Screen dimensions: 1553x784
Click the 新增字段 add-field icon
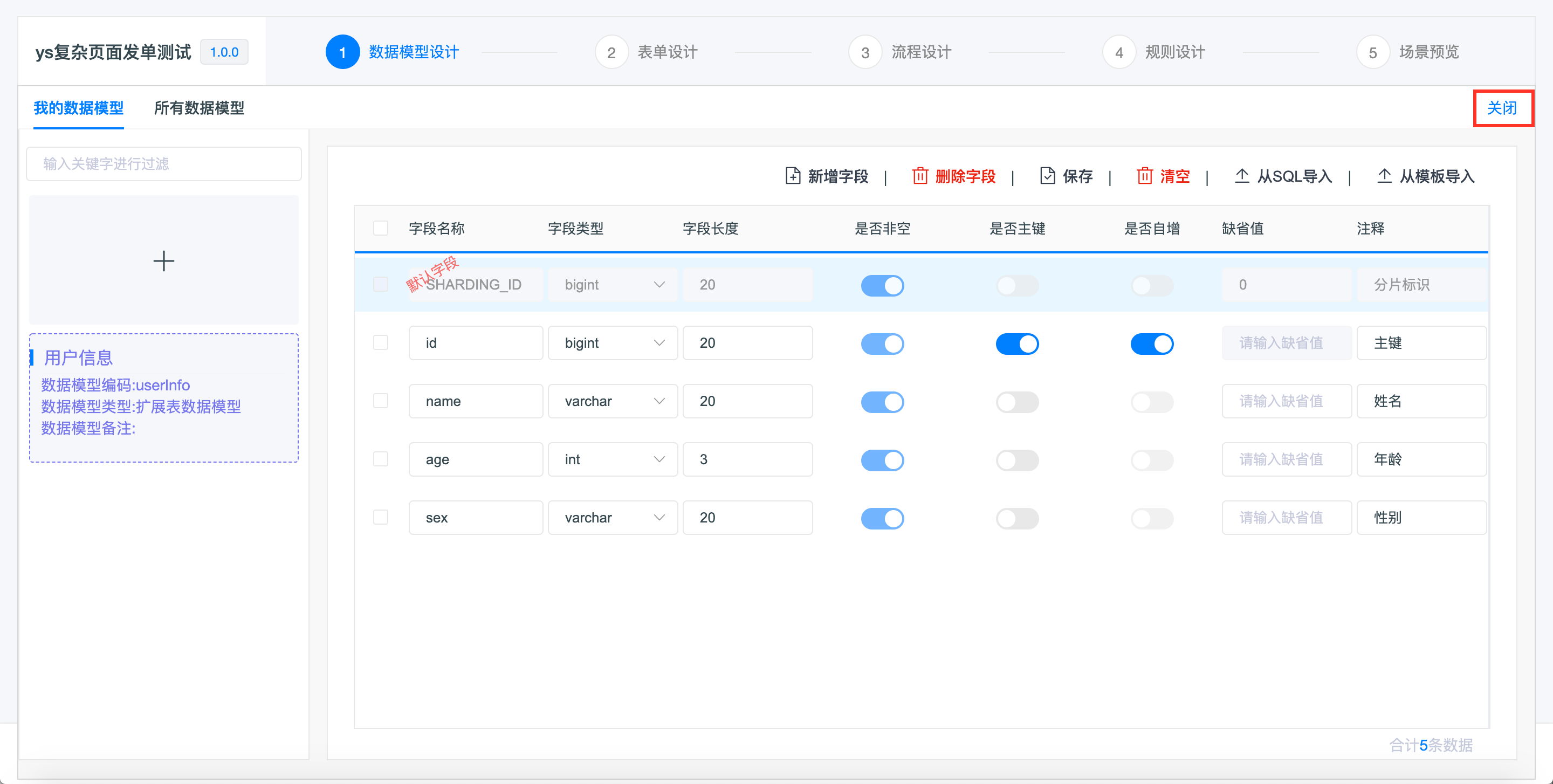coord(793,175)
